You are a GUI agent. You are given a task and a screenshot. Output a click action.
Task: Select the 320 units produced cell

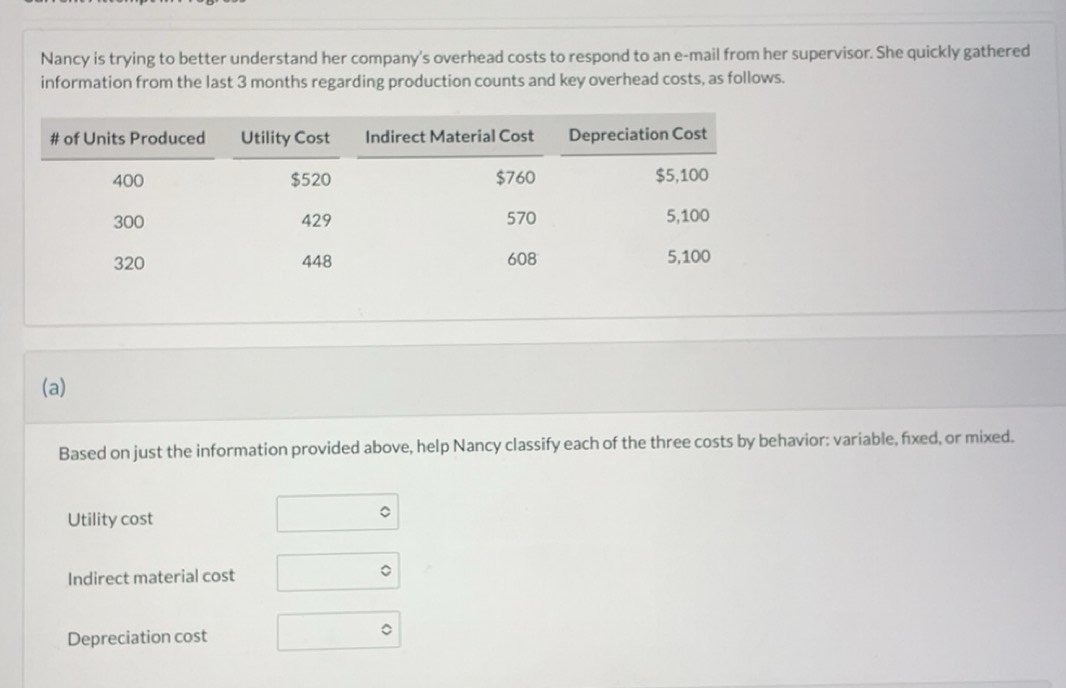pos(128,264)
